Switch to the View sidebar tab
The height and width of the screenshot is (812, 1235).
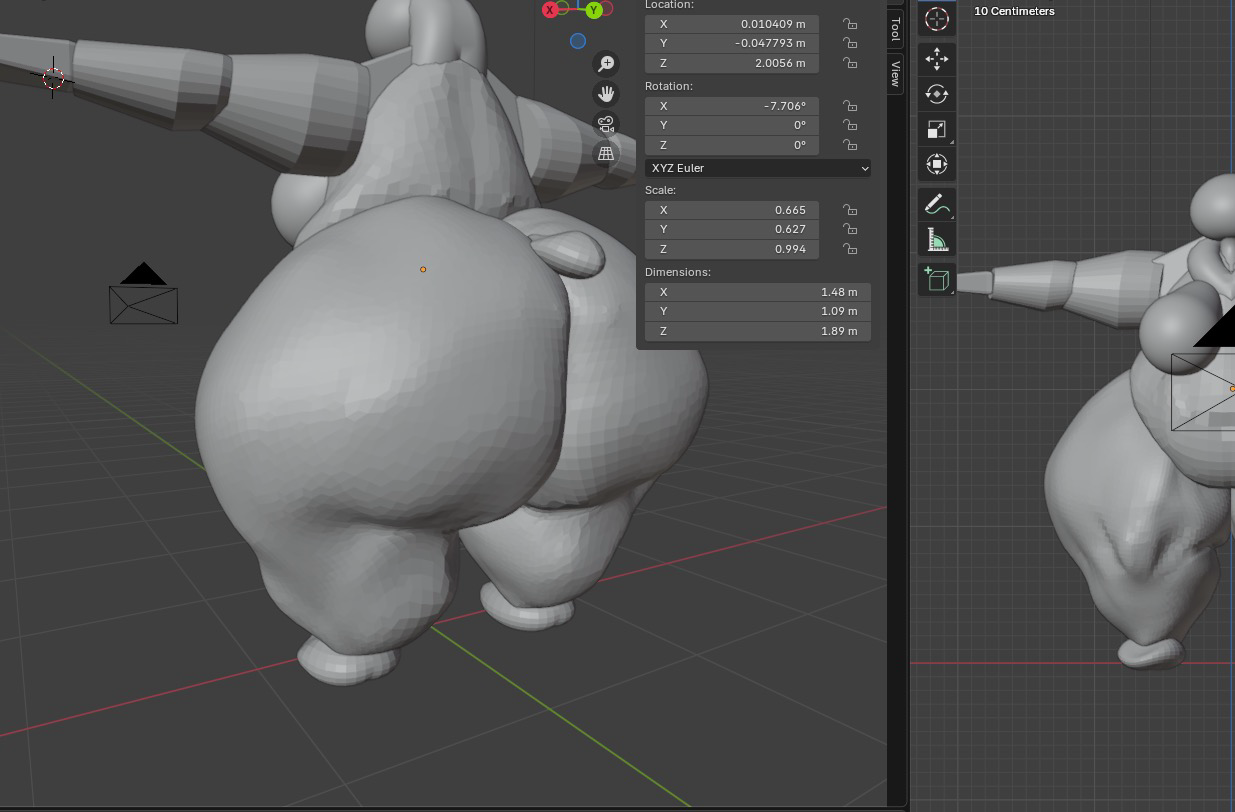pyautogui.click(x=895, y=73)
